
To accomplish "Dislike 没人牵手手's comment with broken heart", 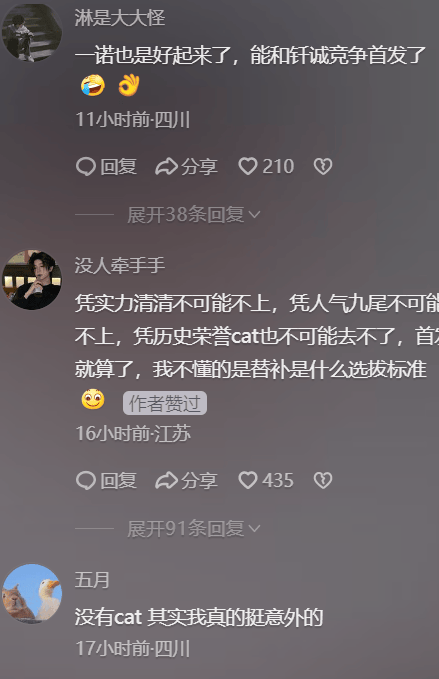I will [x=323, y=480].
